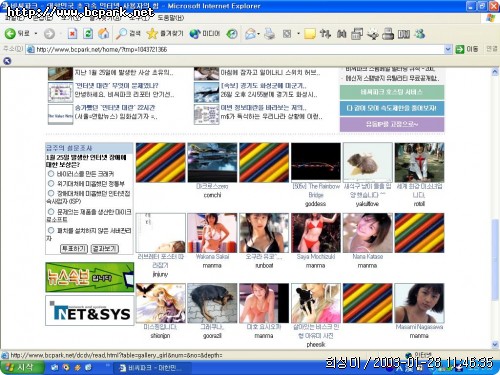Open The Rainbow Bridge gallery link

click(x=316, y=191)
